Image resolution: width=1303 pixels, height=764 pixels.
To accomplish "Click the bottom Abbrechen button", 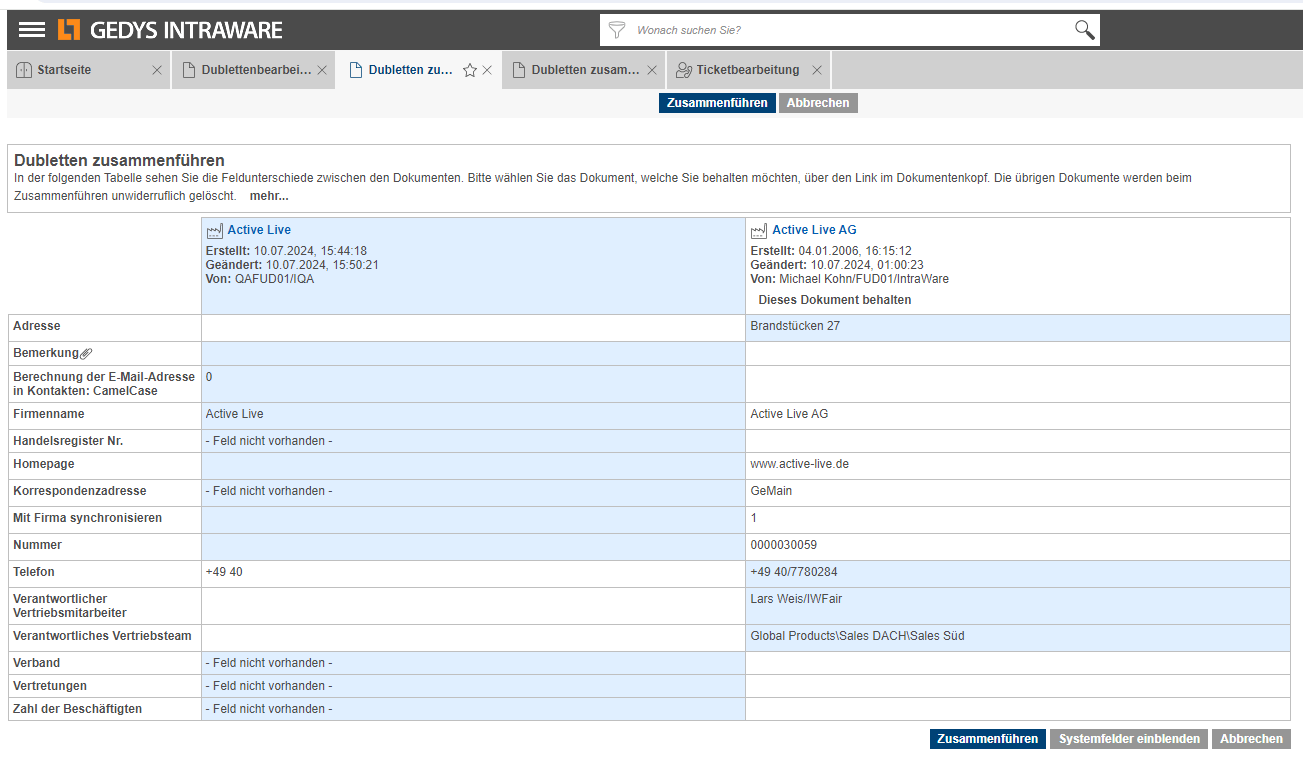I will 1251,739.
